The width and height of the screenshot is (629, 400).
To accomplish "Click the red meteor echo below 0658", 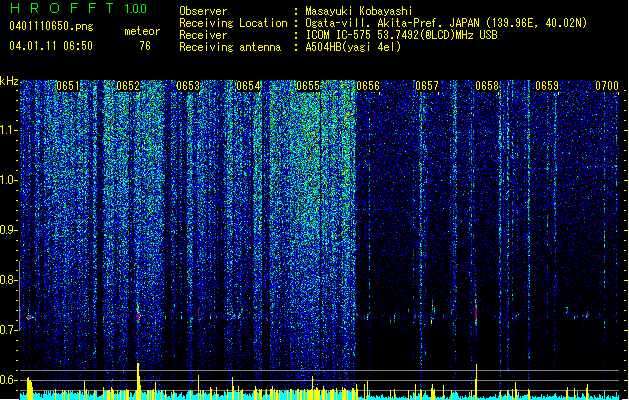I will pyautogui.click(x=476, y=313).
